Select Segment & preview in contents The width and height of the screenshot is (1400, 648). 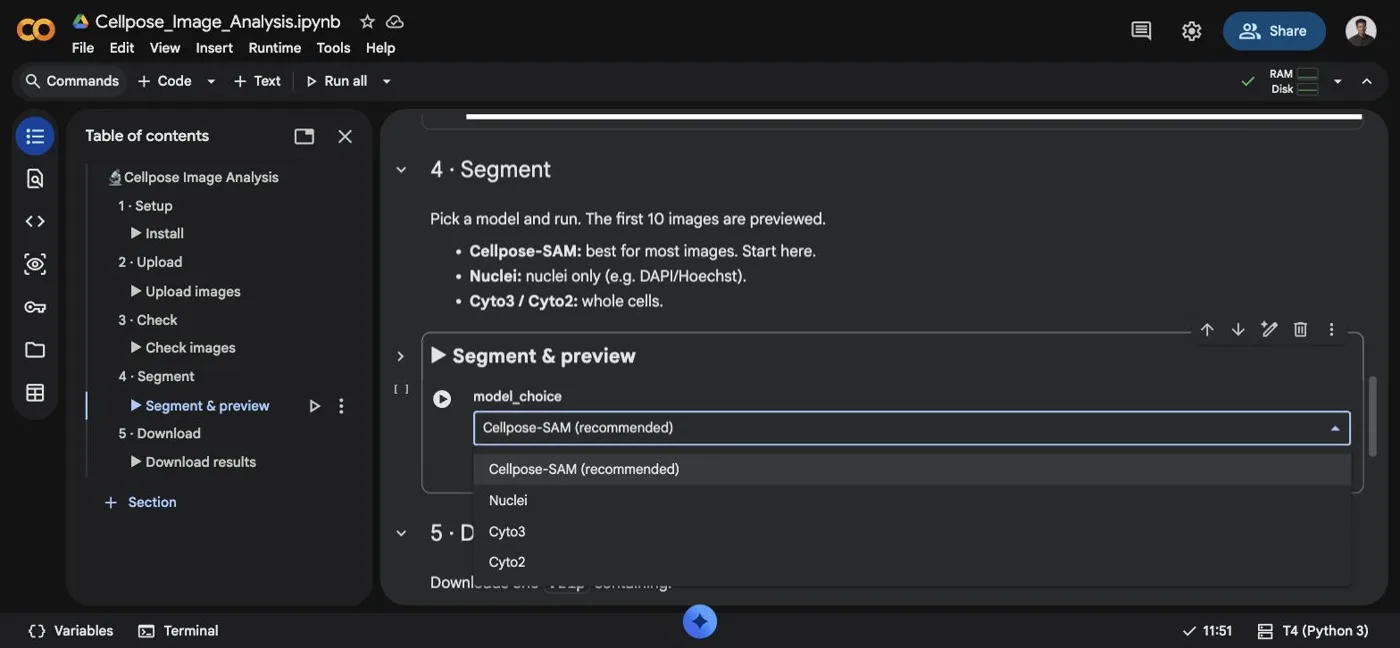(x=199, y=406)
